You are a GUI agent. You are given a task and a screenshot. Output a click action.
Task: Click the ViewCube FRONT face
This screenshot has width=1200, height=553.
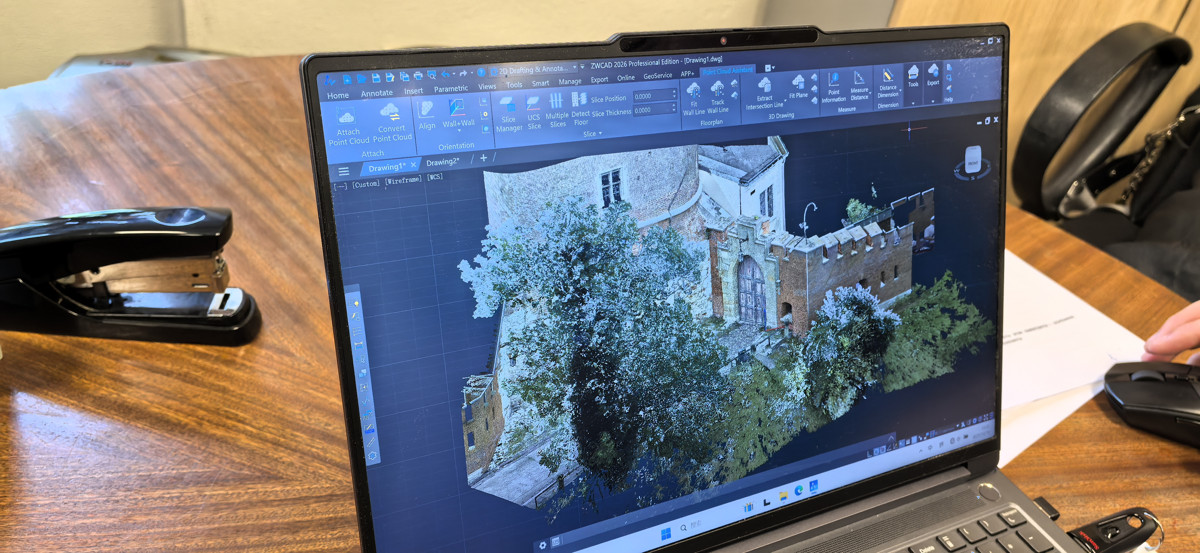click(972, 161)
